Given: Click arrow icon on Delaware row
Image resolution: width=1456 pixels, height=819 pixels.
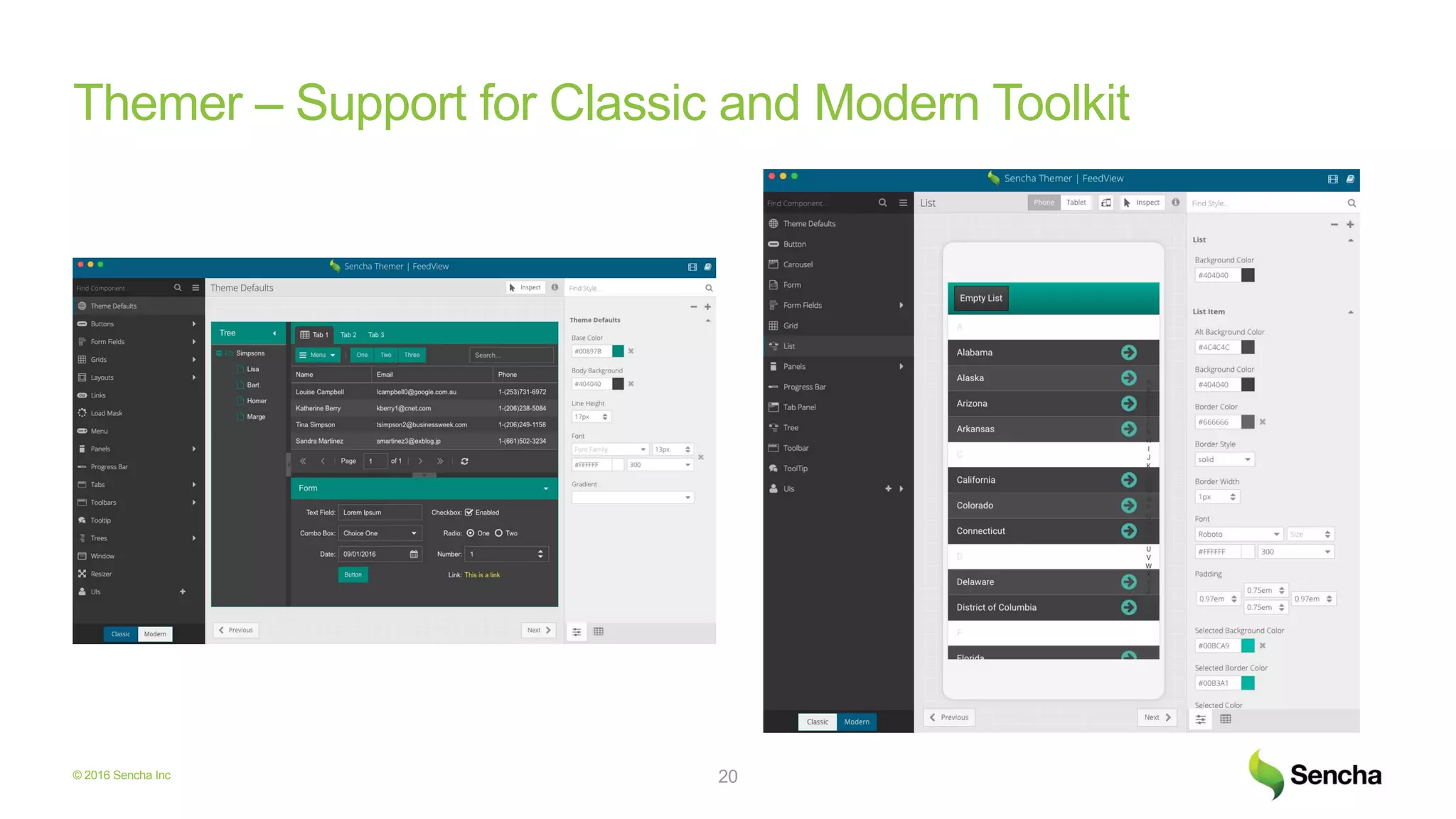Looking at the screenshot, I should pyautogui.click(x=1128, y=582).
